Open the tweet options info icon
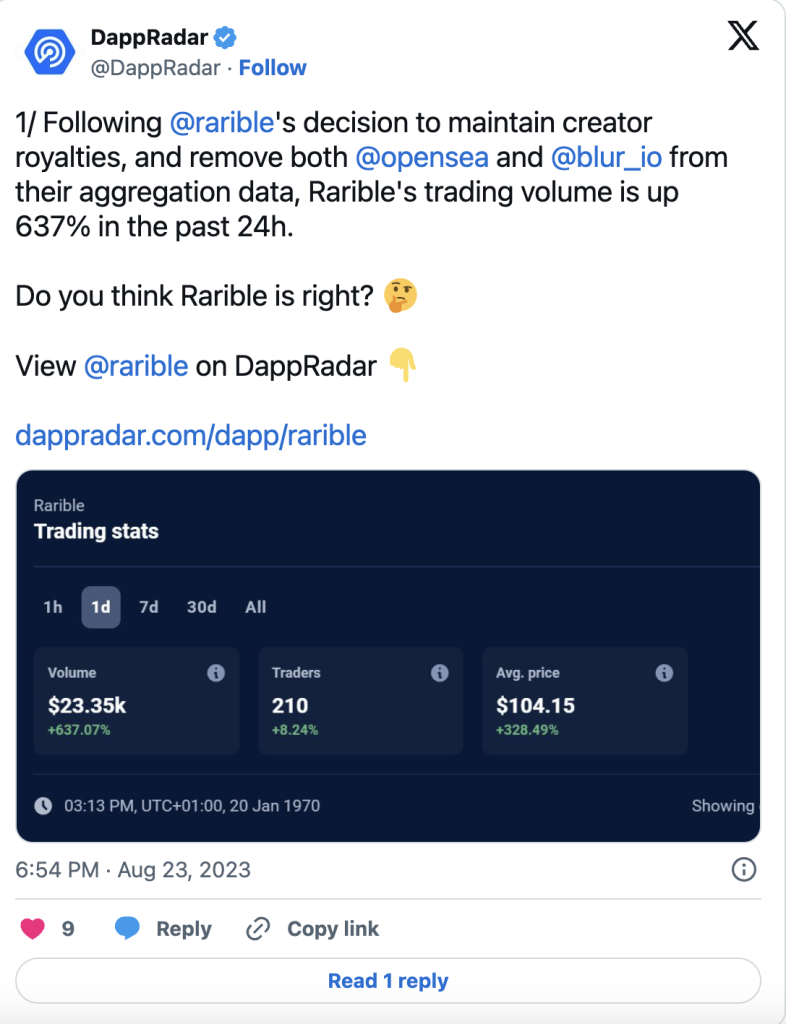 743,870
